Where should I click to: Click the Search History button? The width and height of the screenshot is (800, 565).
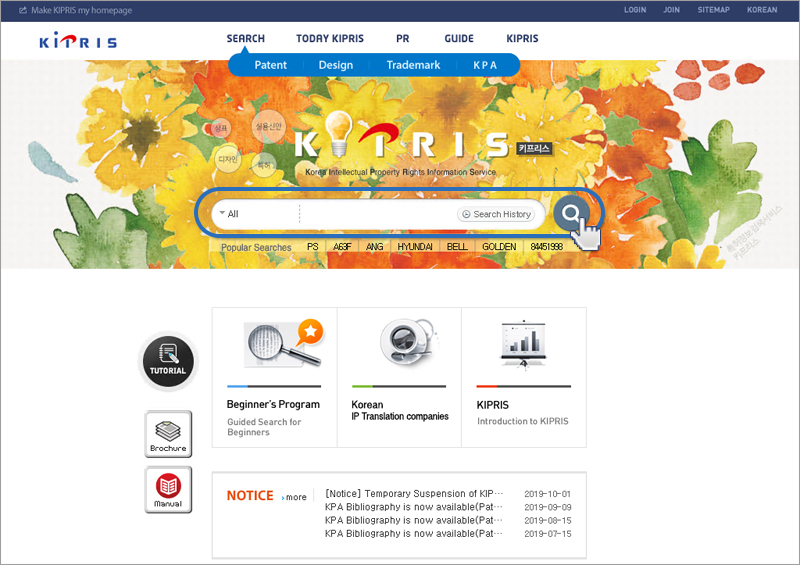click(x=496, y=214)
